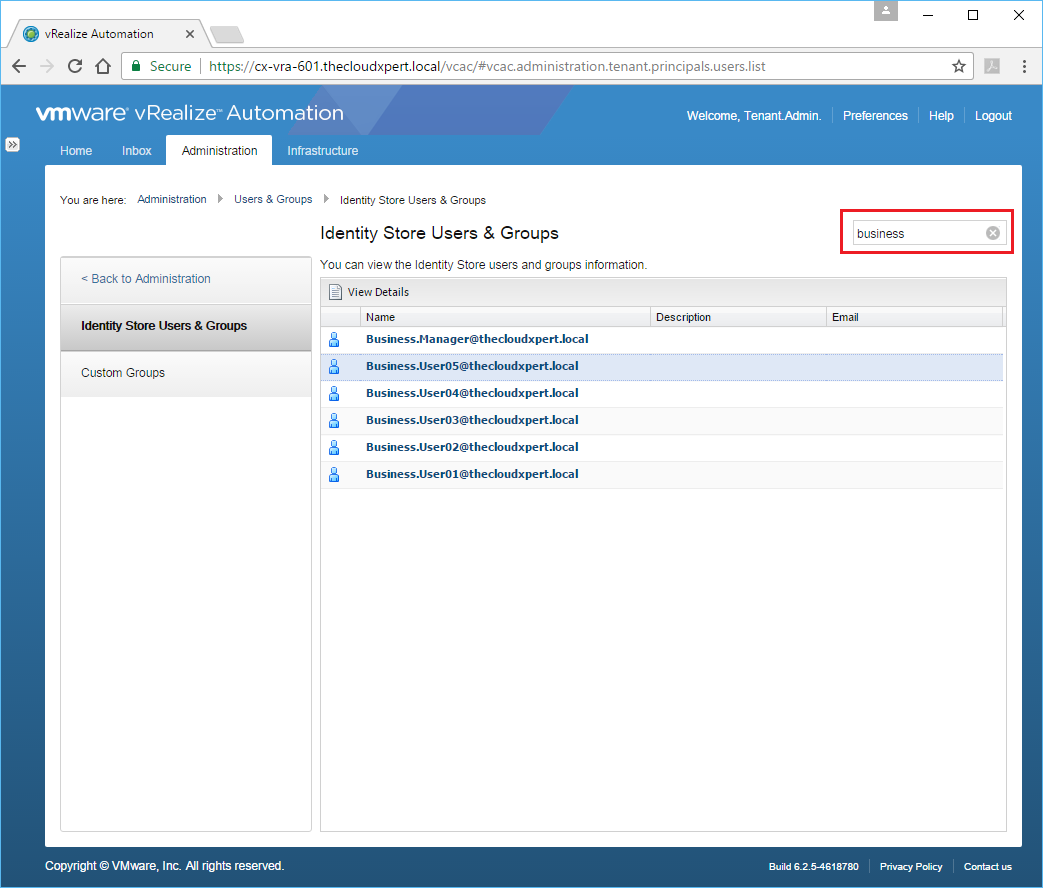Open the Home tab
The width and height of the screenshot is (1043, 888).
pos(76,151)
